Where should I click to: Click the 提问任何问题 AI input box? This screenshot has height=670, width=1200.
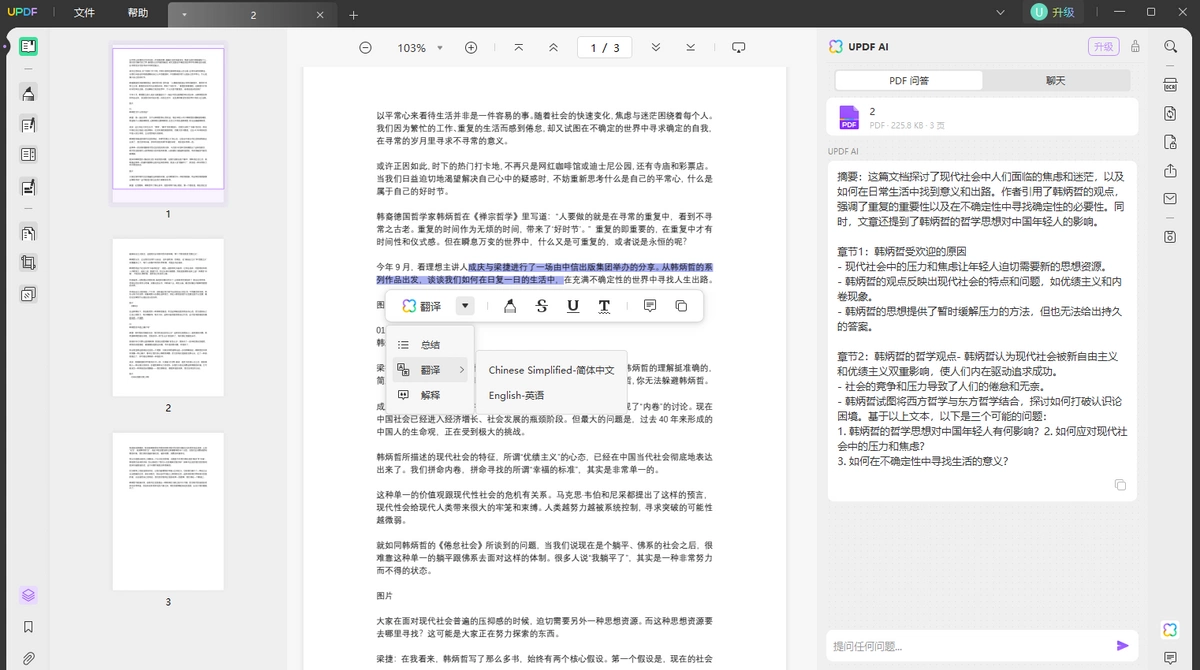970,647
